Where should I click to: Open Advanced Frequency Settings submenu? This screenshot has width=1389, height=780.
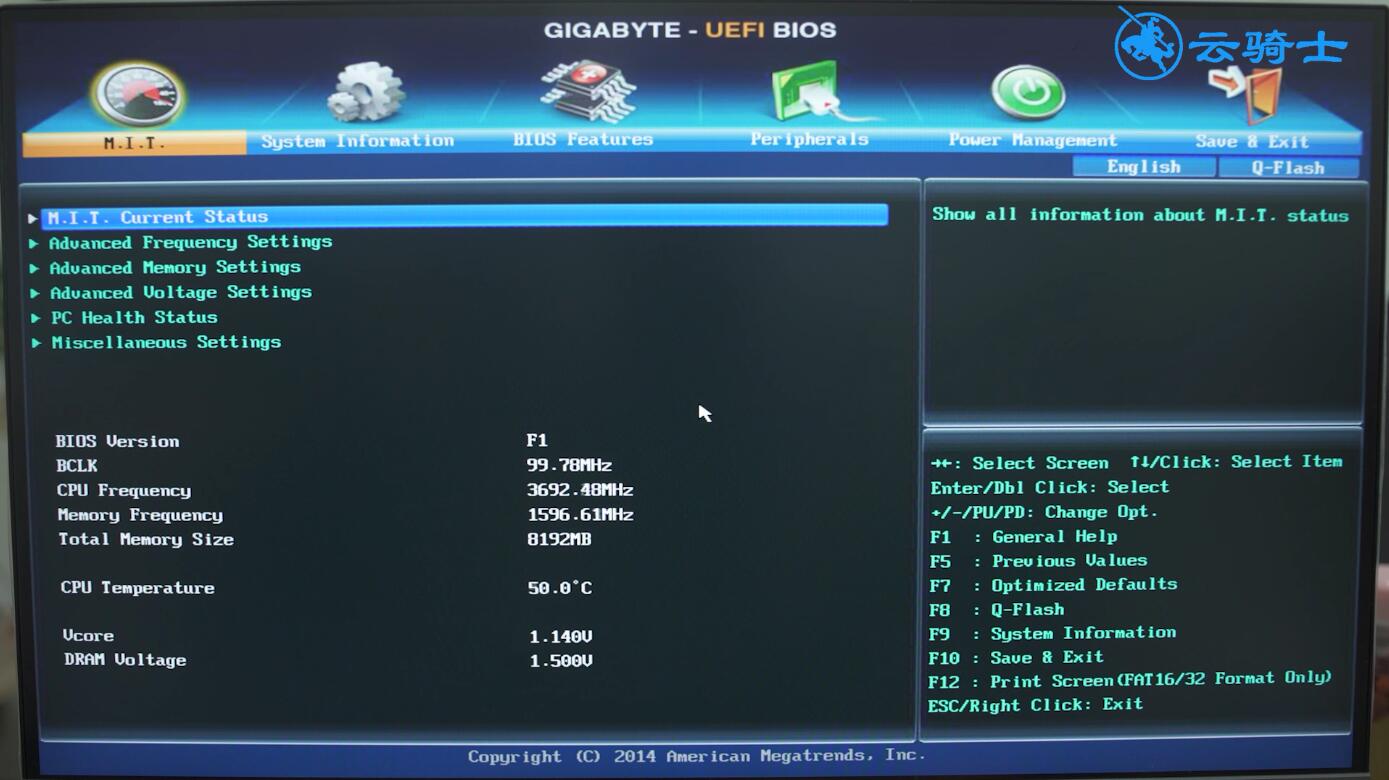click(191, 242)
